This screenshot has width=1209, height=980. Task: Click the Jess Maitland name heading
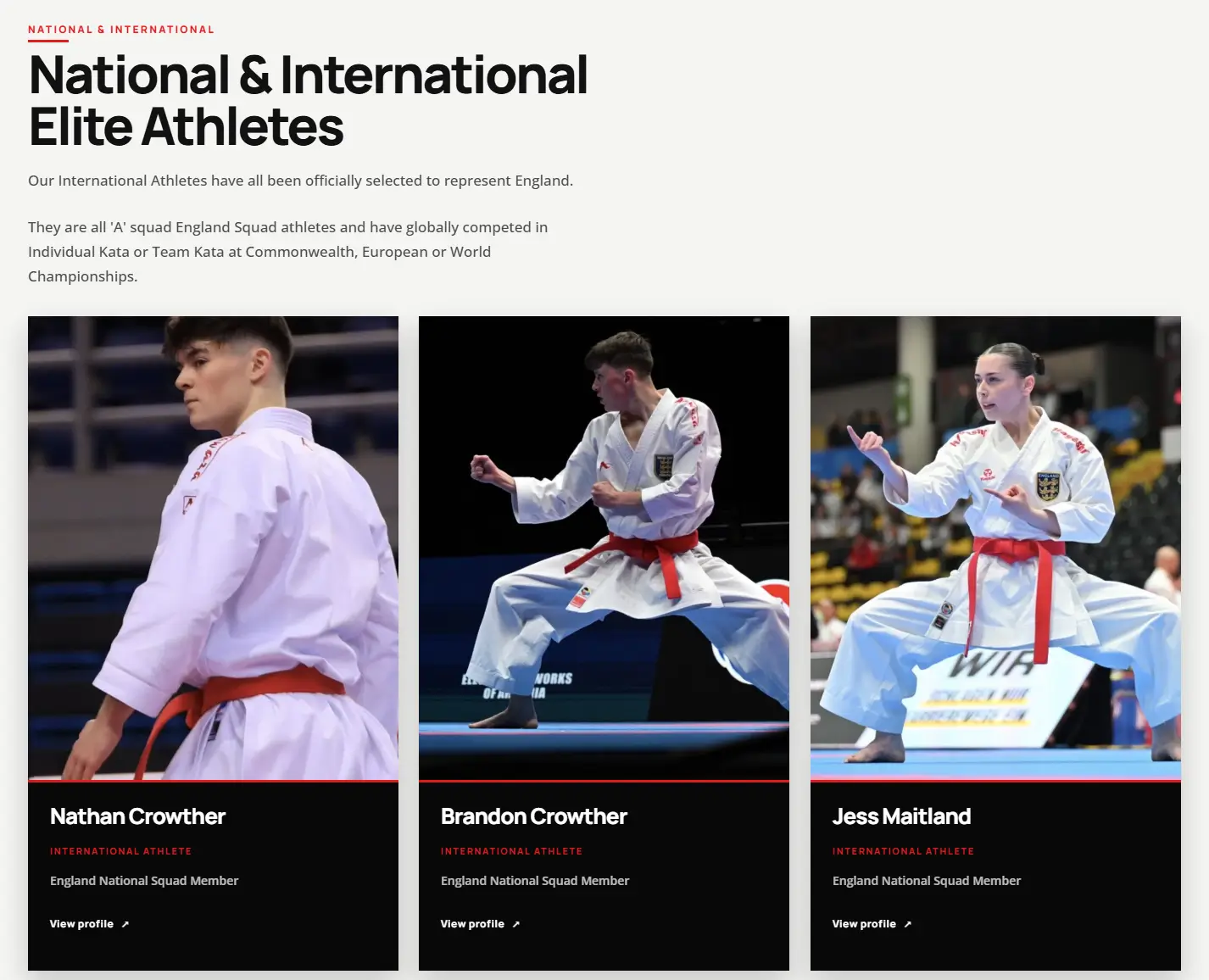click(901, 816)
